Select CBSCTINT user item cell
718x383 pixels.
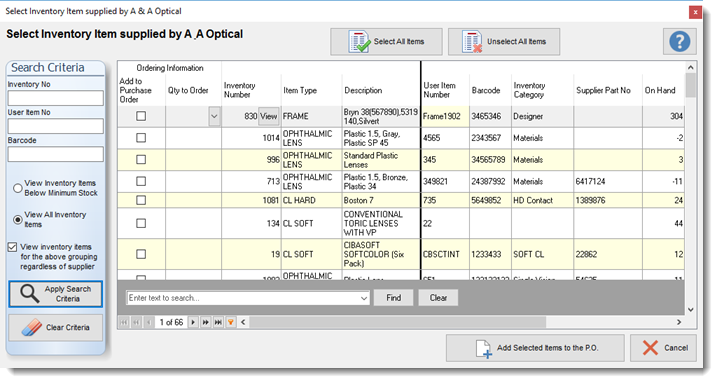point(445,254)
